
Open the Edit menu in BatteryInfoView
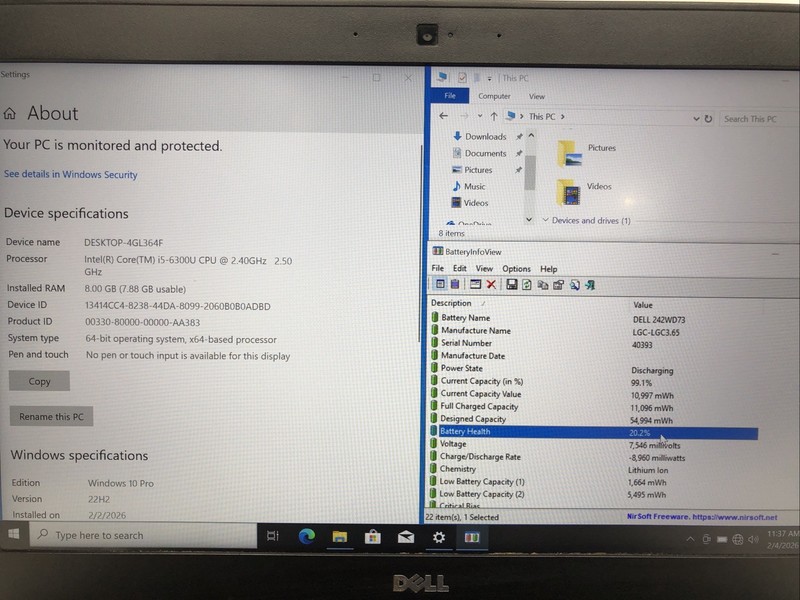coord(460,268)
